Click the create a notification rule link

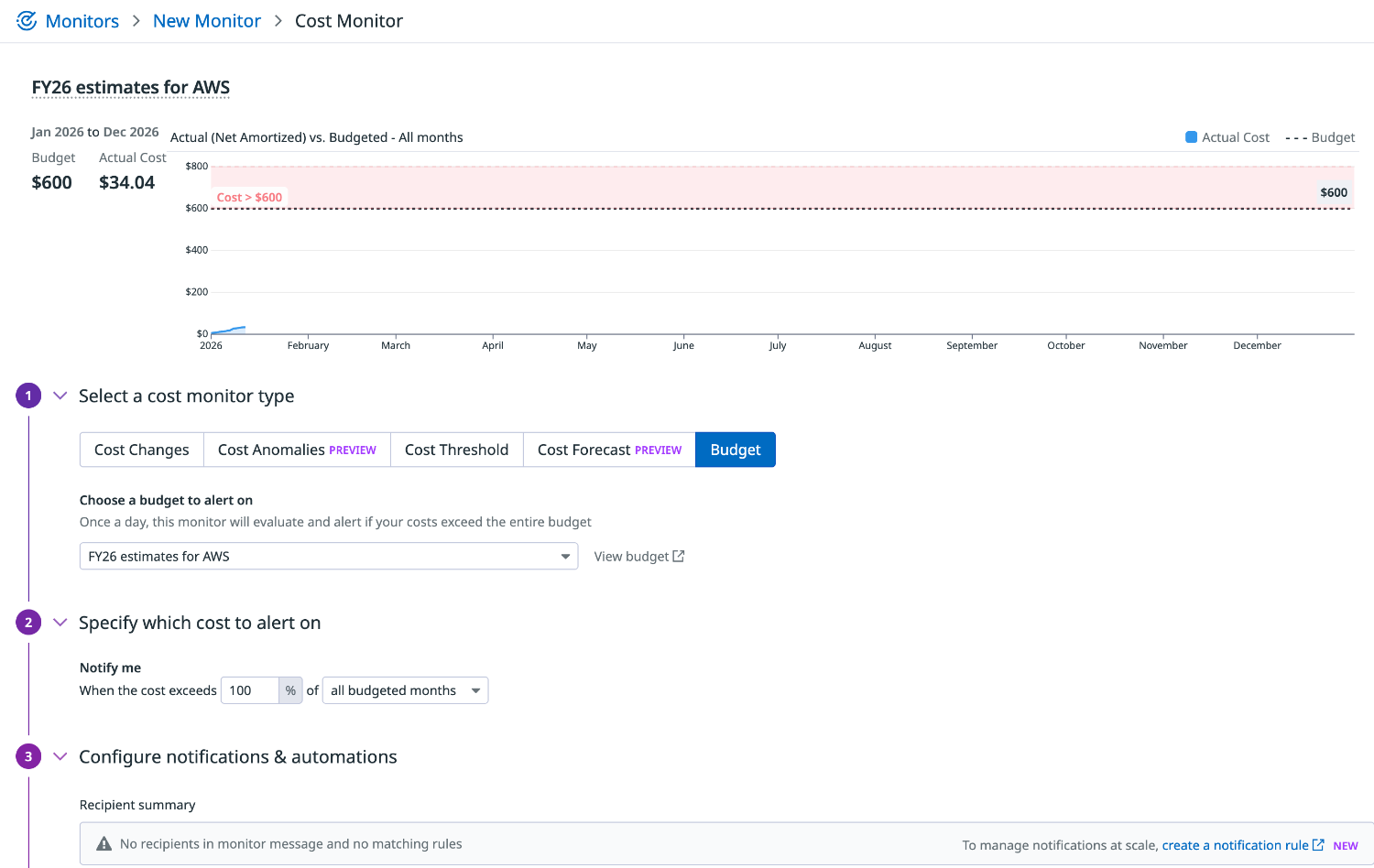(x=1235, y=845)
